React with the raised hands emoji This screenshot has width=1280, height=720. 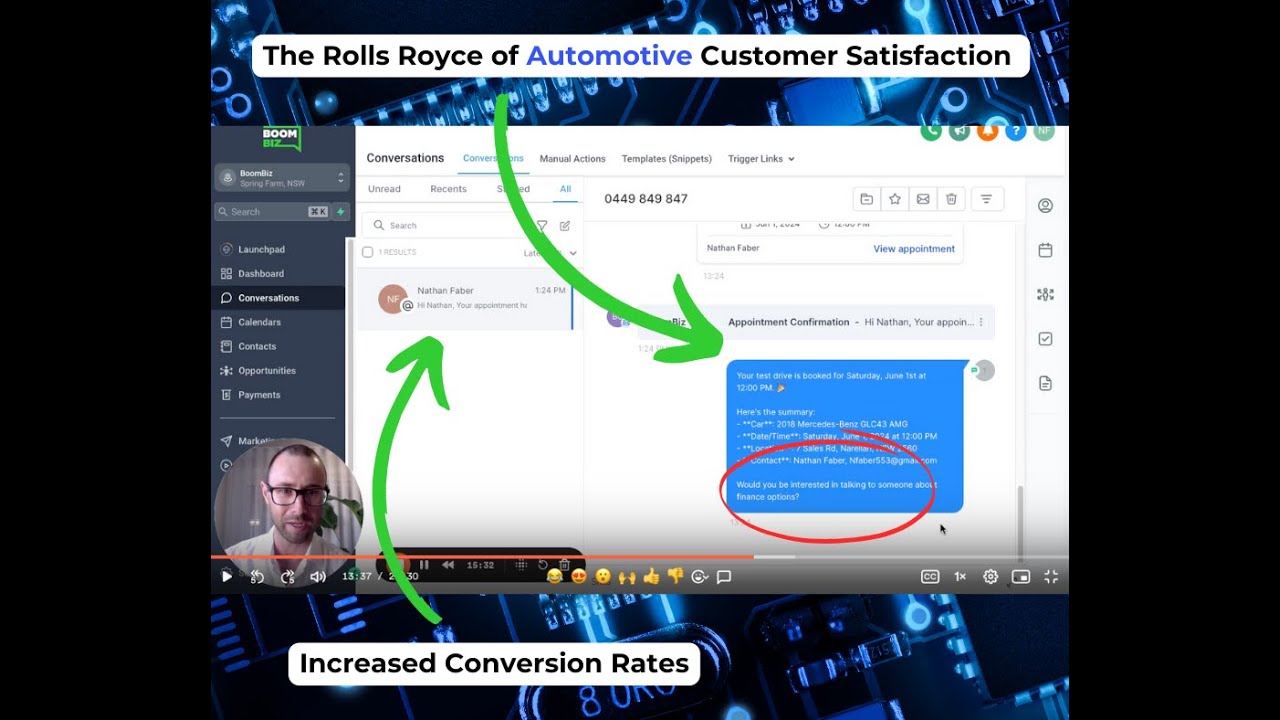627,576
